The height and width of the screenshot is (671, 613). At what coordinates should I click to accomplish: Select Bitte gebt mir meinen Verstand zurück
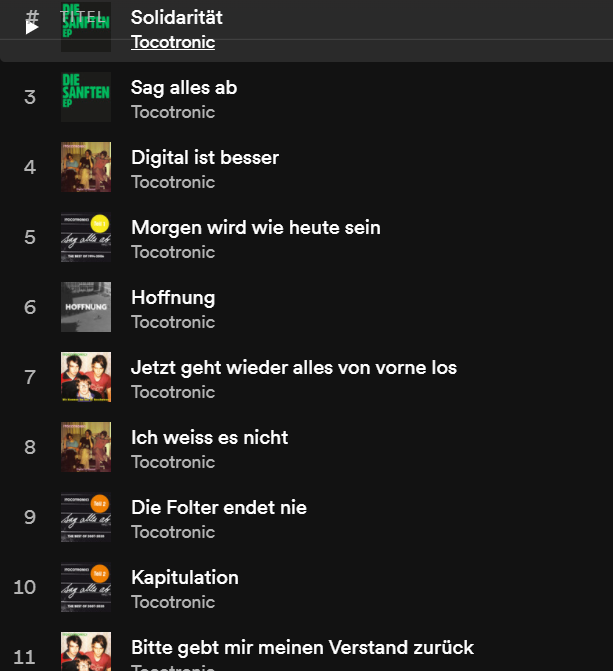tap(302, 647)
